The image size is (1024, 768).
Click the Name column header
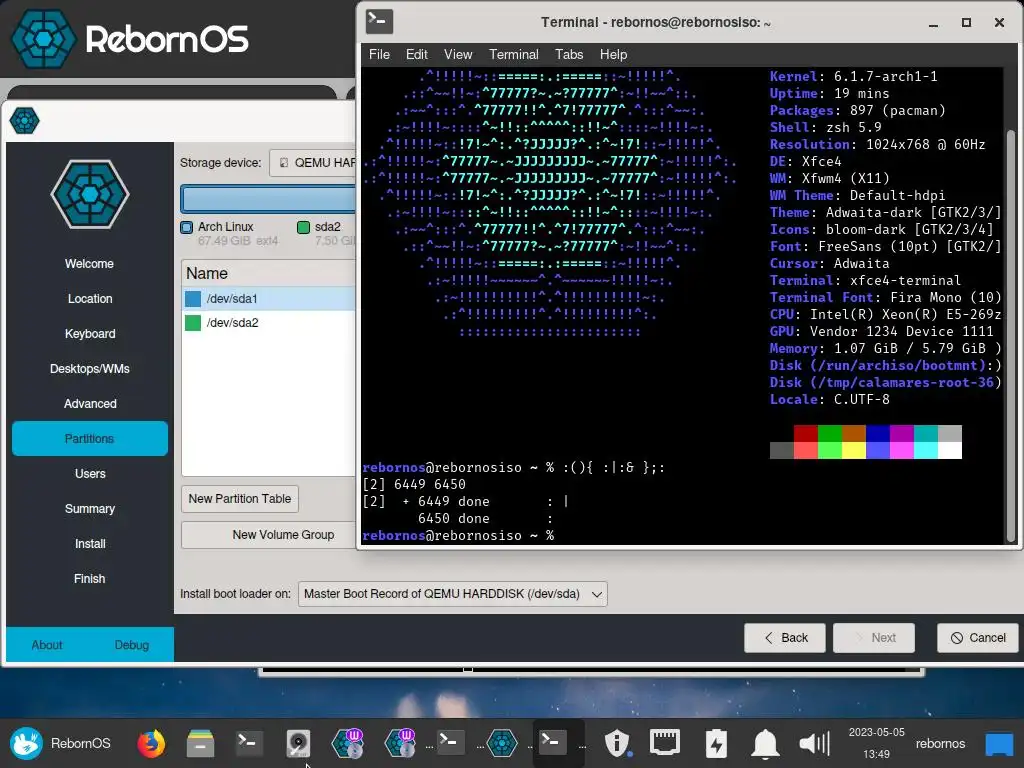[269, 273]
